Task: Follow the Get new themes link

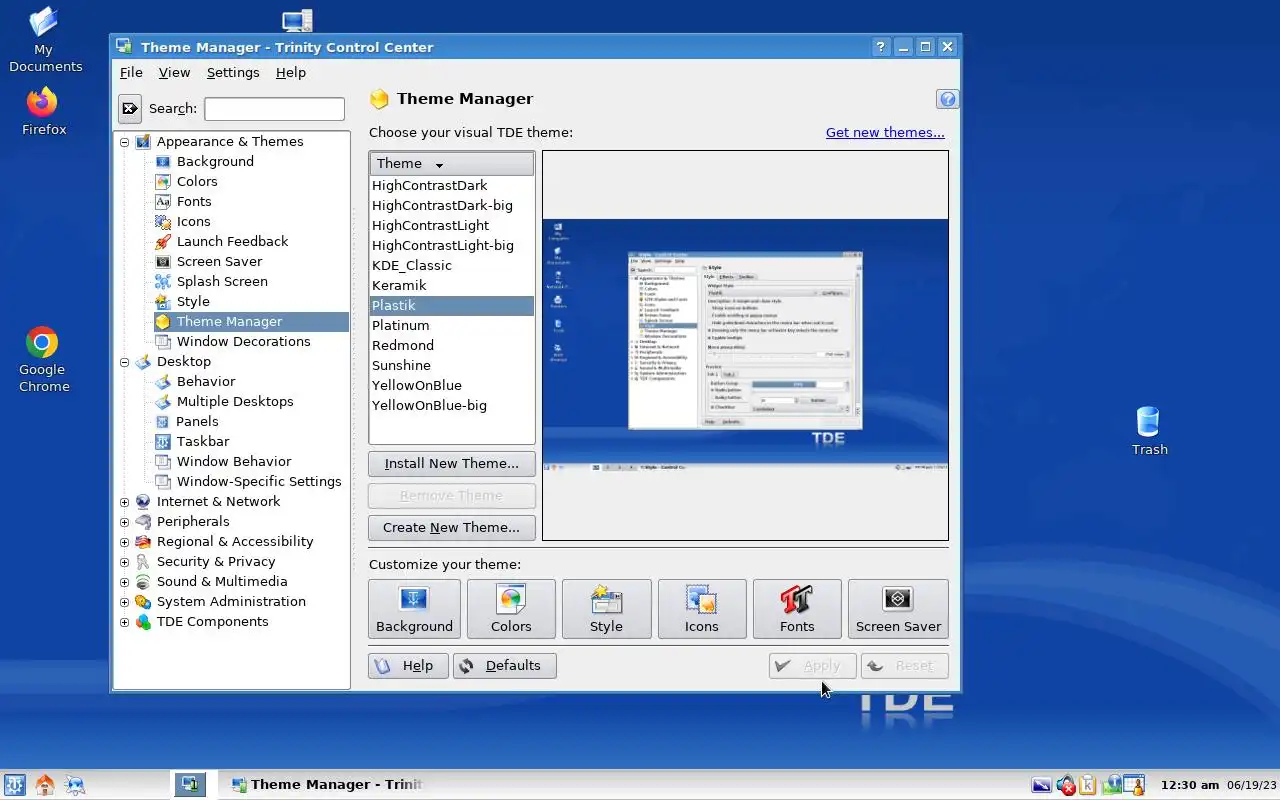Action: click(x=885, y=132)
